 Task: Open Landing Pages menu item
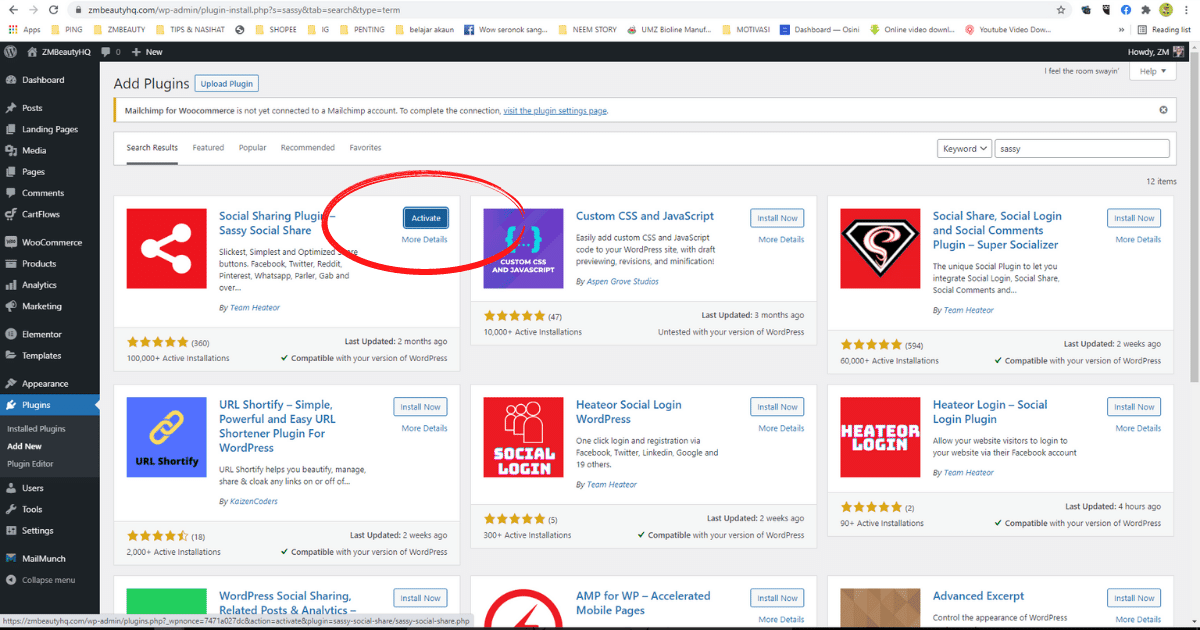49,129
